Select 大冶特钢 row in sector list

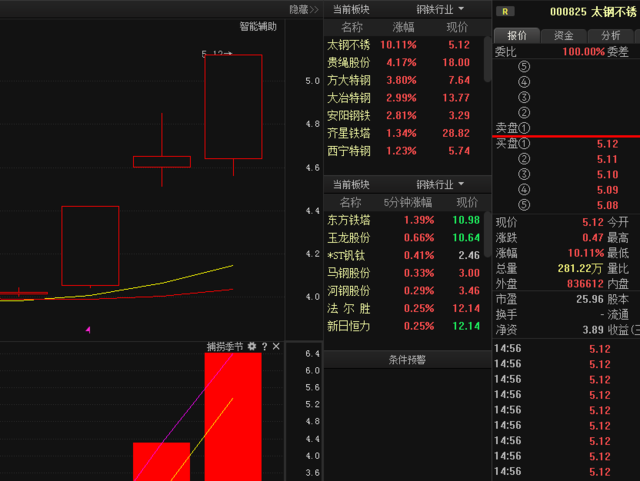pos(404,98)
